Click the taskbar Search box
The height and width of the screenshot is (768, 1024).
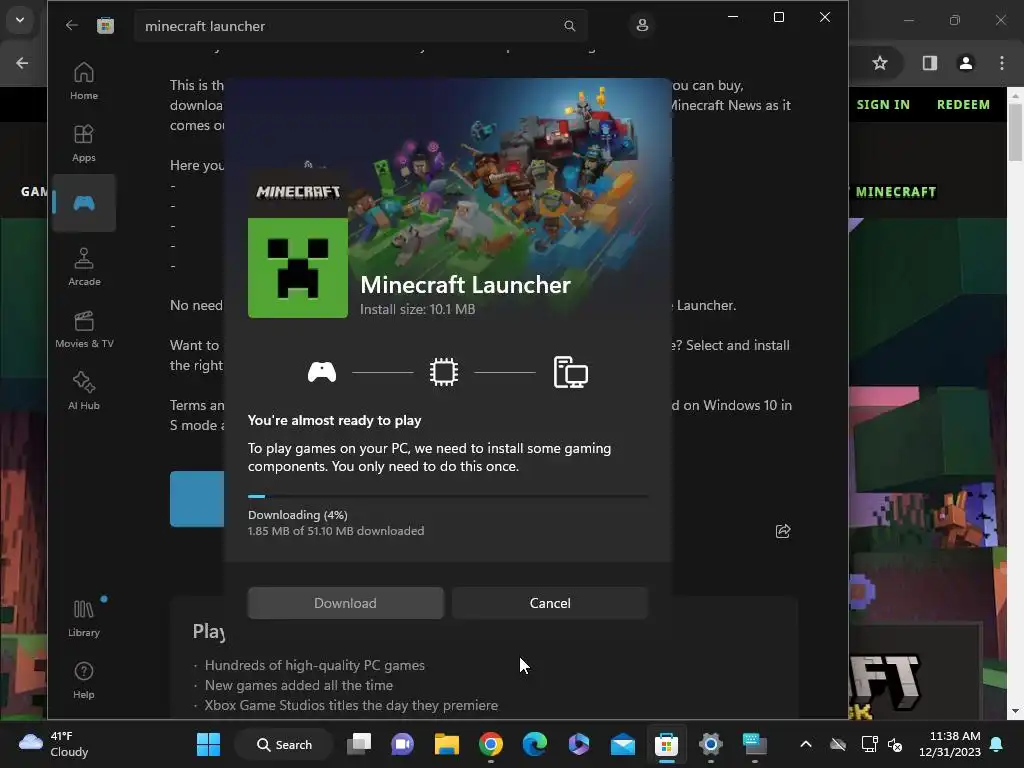284,744
